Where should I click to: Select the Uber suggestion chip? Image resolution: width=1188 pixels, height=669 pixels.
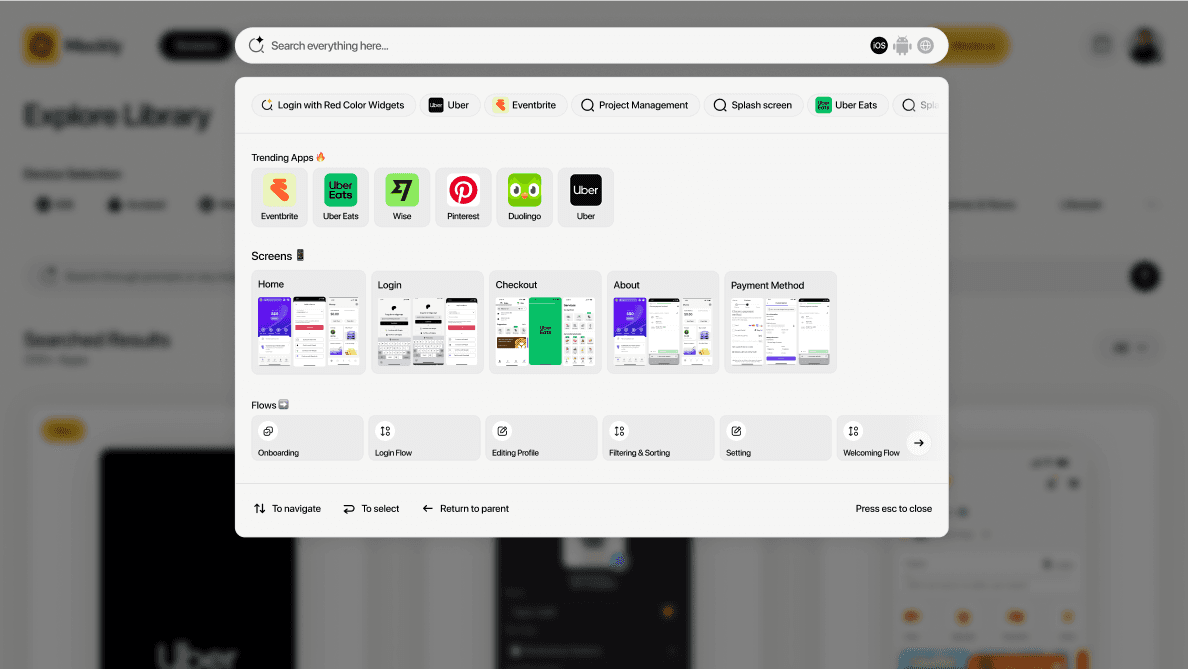coord(449,105)
